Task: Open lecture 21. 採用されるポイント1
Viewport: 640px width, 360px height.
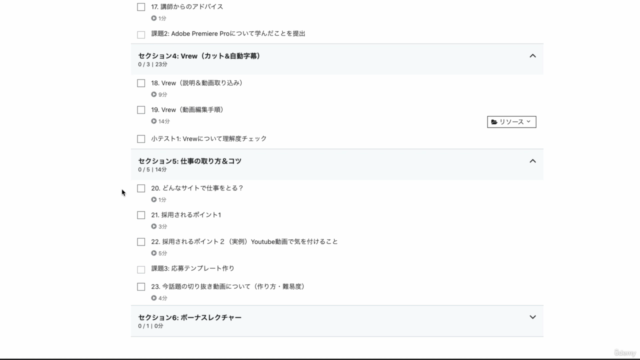Action: tap(186, 215)
